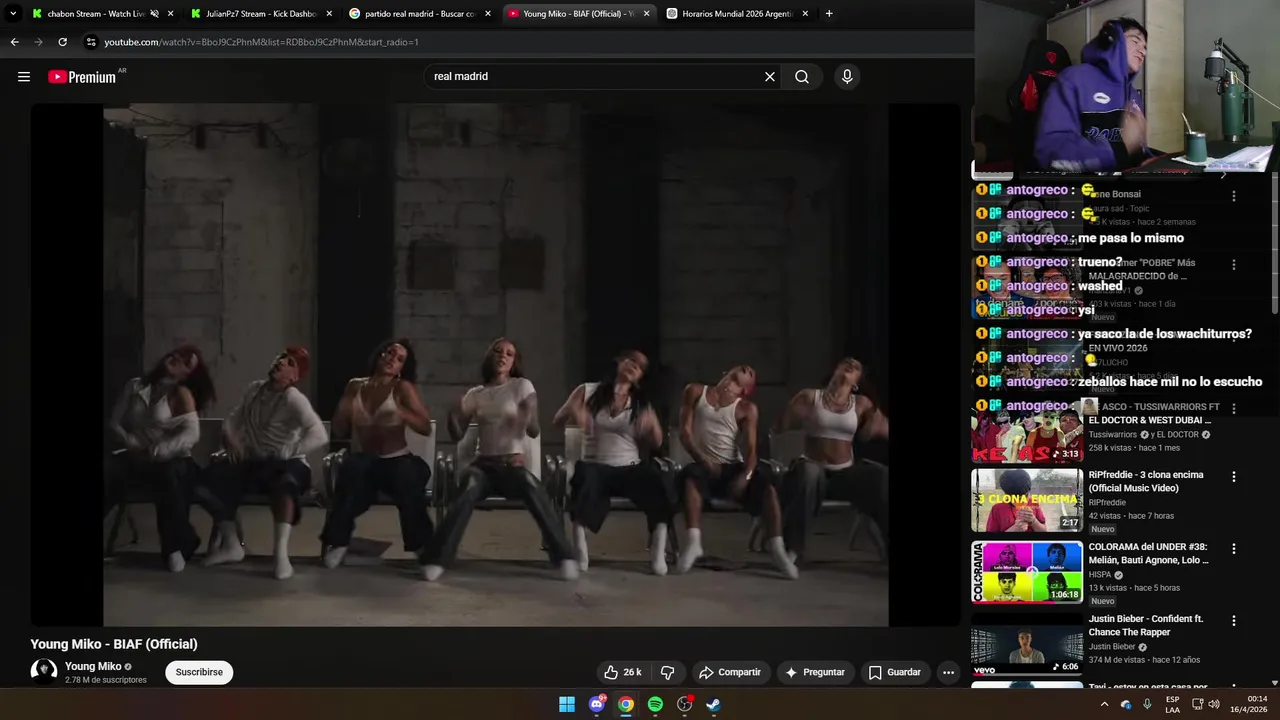Screen dimensions: 1280x720
Task: Like the Young Miko video
Action: pos(622,672)
